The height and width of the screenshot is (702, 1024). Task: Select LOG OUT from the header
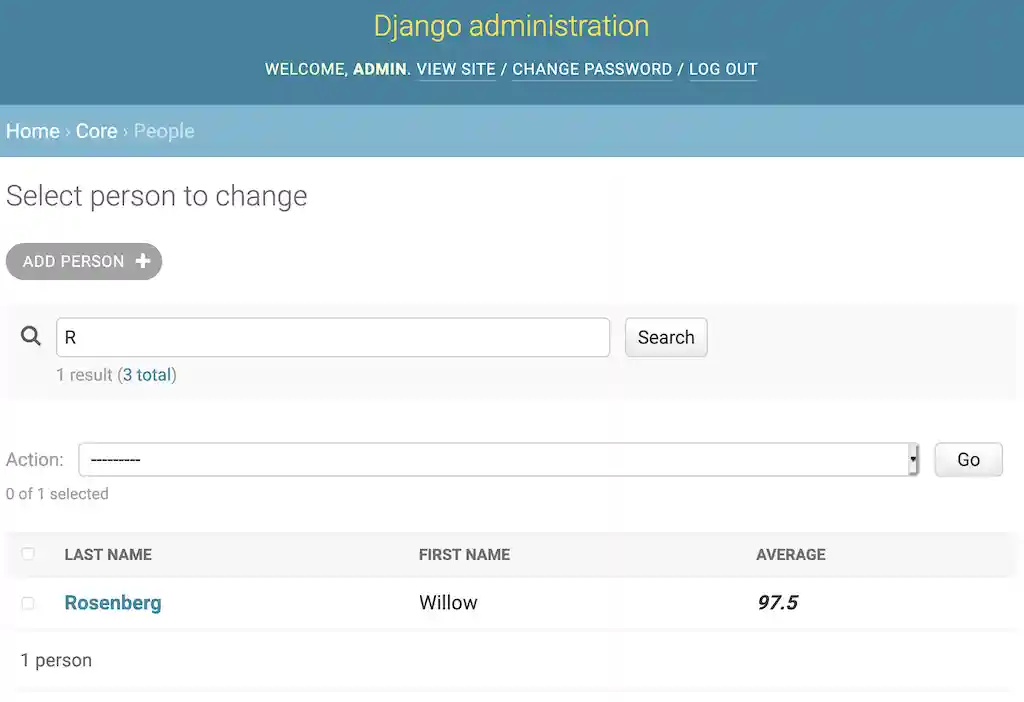(x=723, y=69)
